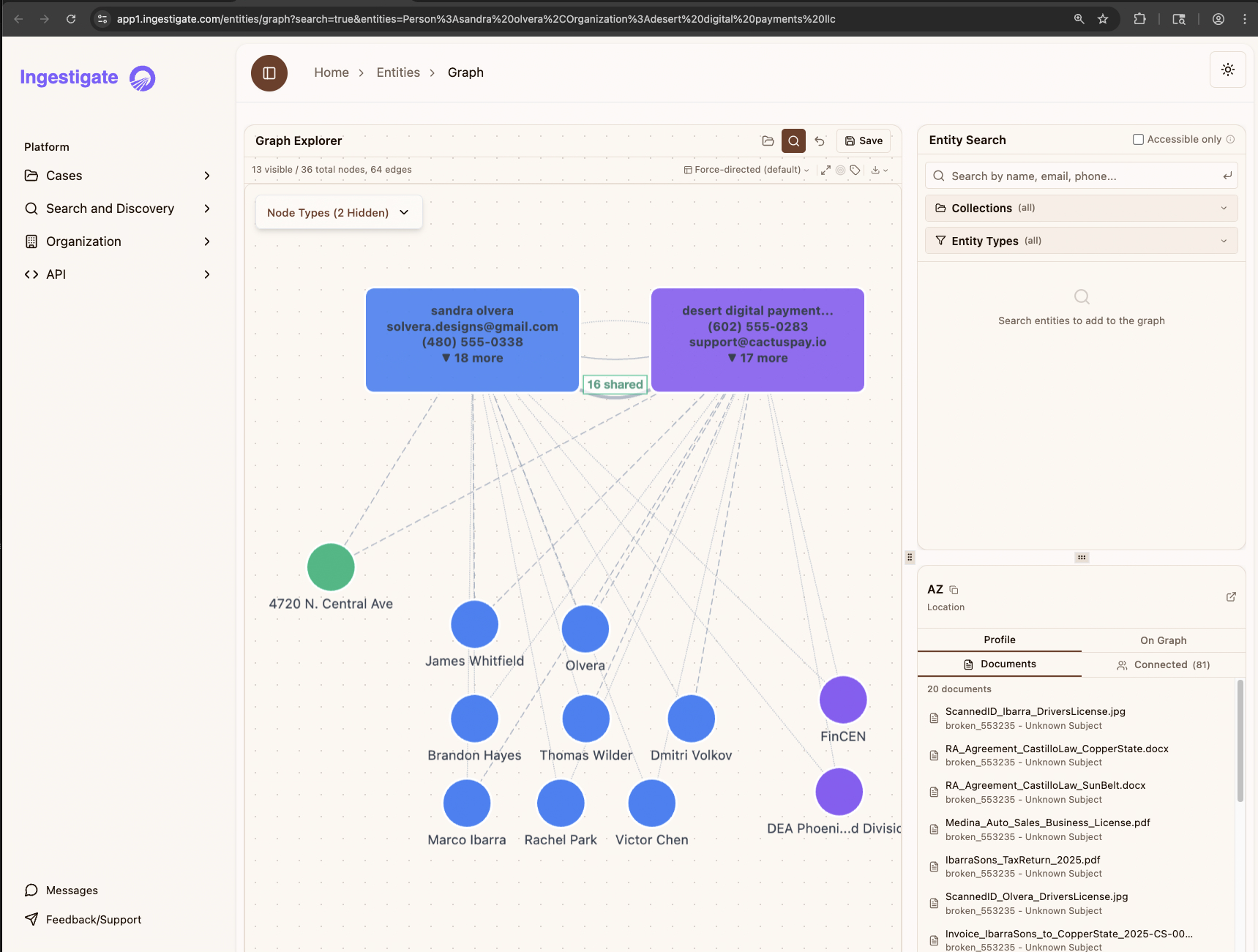Open browser extensions puzzle icon
1258x952 pixels.
pos(1139,19)
